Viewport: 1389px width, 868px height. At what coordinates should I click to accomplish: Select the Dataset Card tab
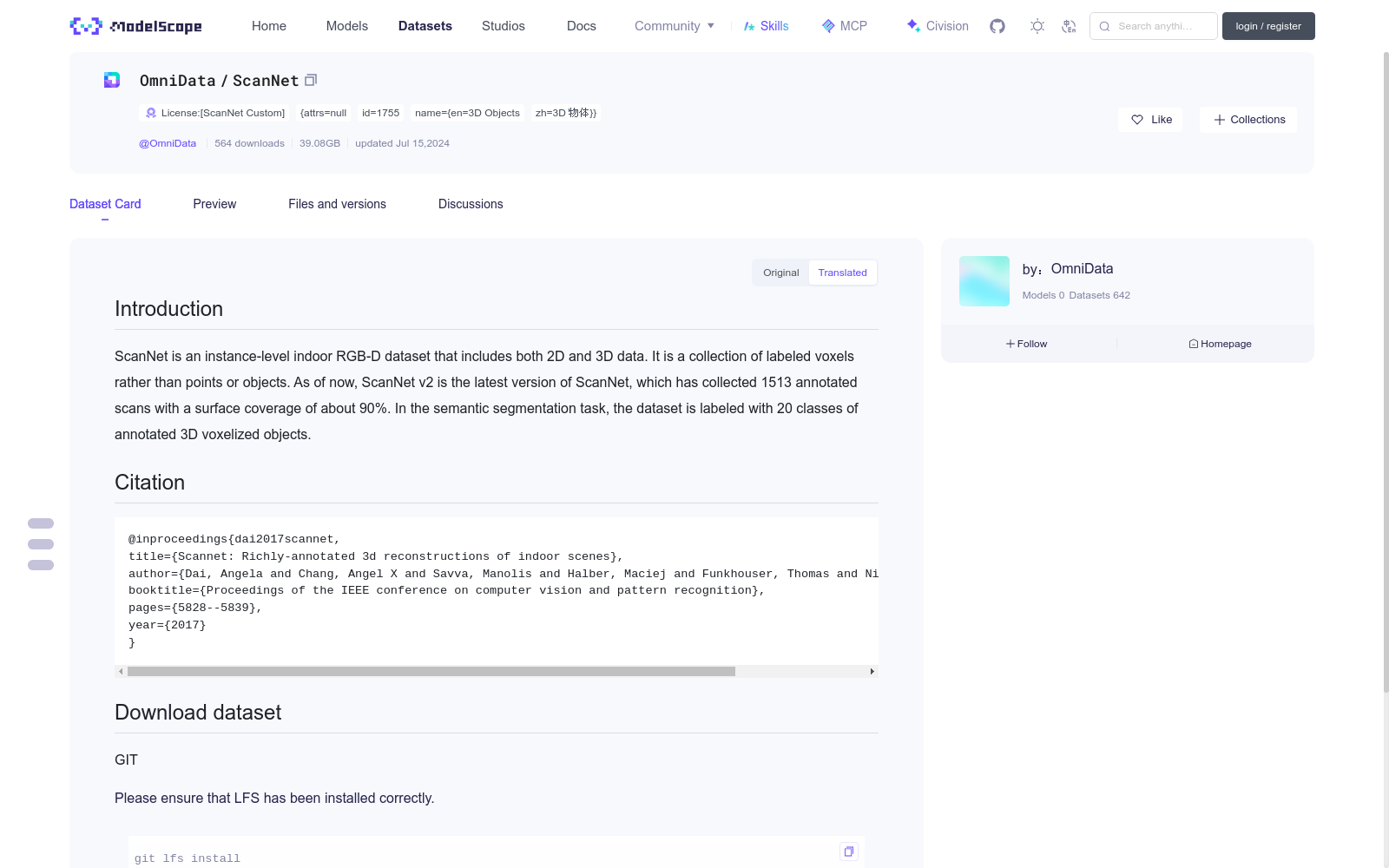point(105,204)
